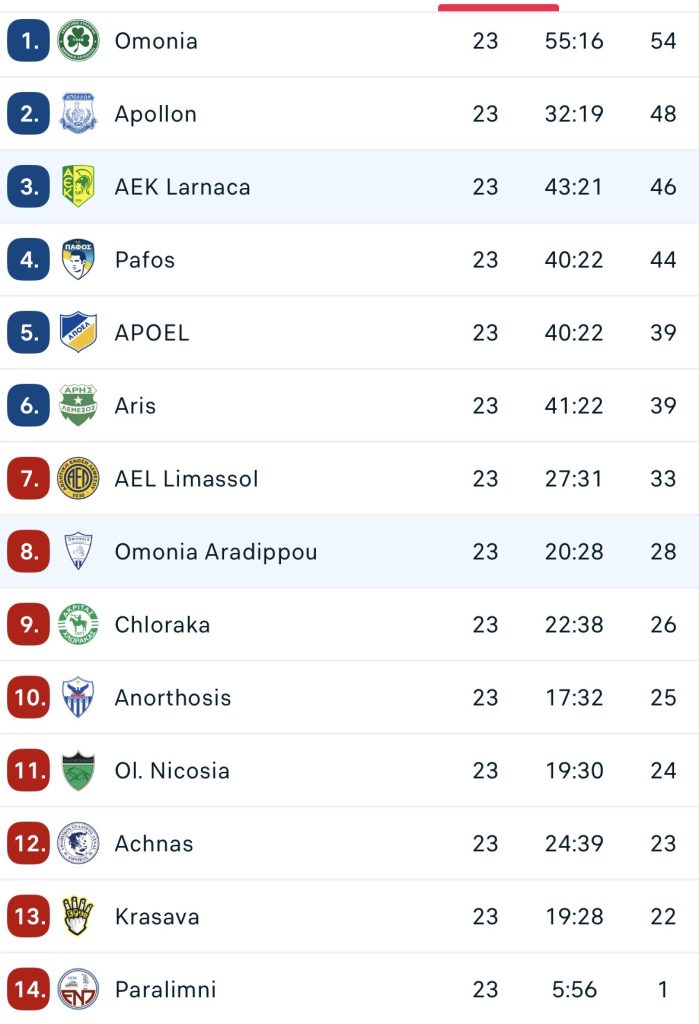Select the red-underlined active tab at top
Viewport: 699px width, 1024px height.
pos(498,8)
